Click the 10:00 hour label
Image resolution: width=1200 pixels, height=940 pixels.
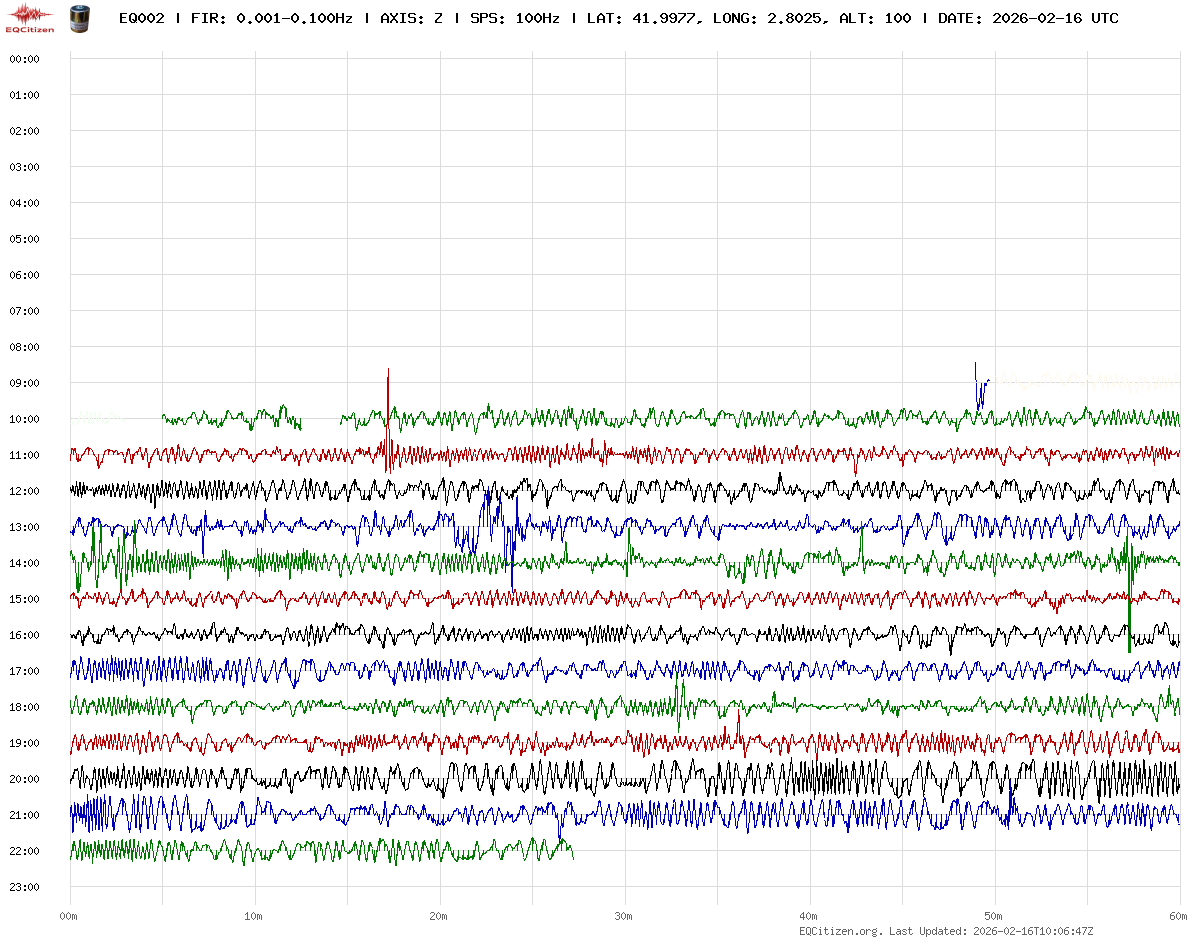click(x=24, y=419)
